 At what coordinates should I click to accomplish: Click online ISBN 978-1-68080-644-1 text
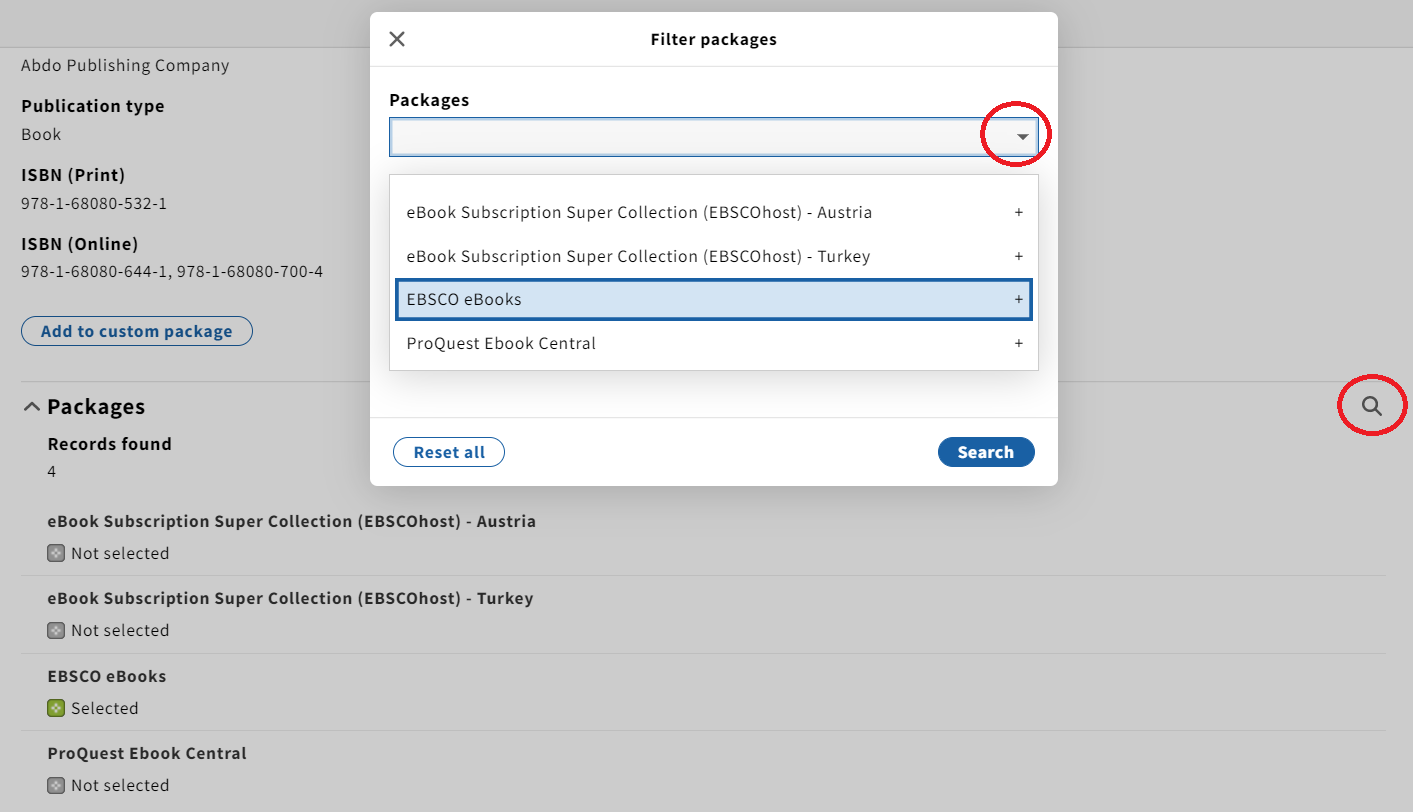click(95, 272)
